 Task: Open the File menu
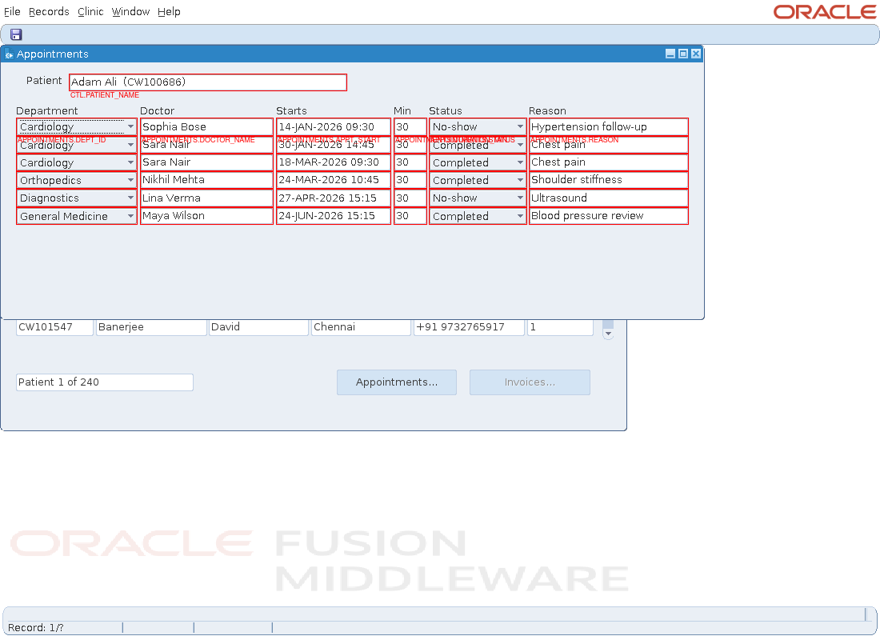(12, 12)
